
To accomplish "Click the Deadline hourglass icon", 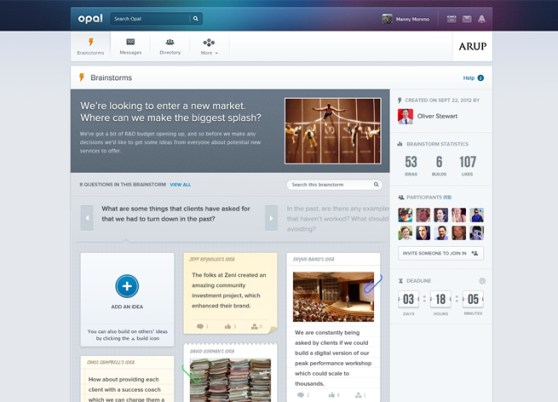I will point(401,281).
